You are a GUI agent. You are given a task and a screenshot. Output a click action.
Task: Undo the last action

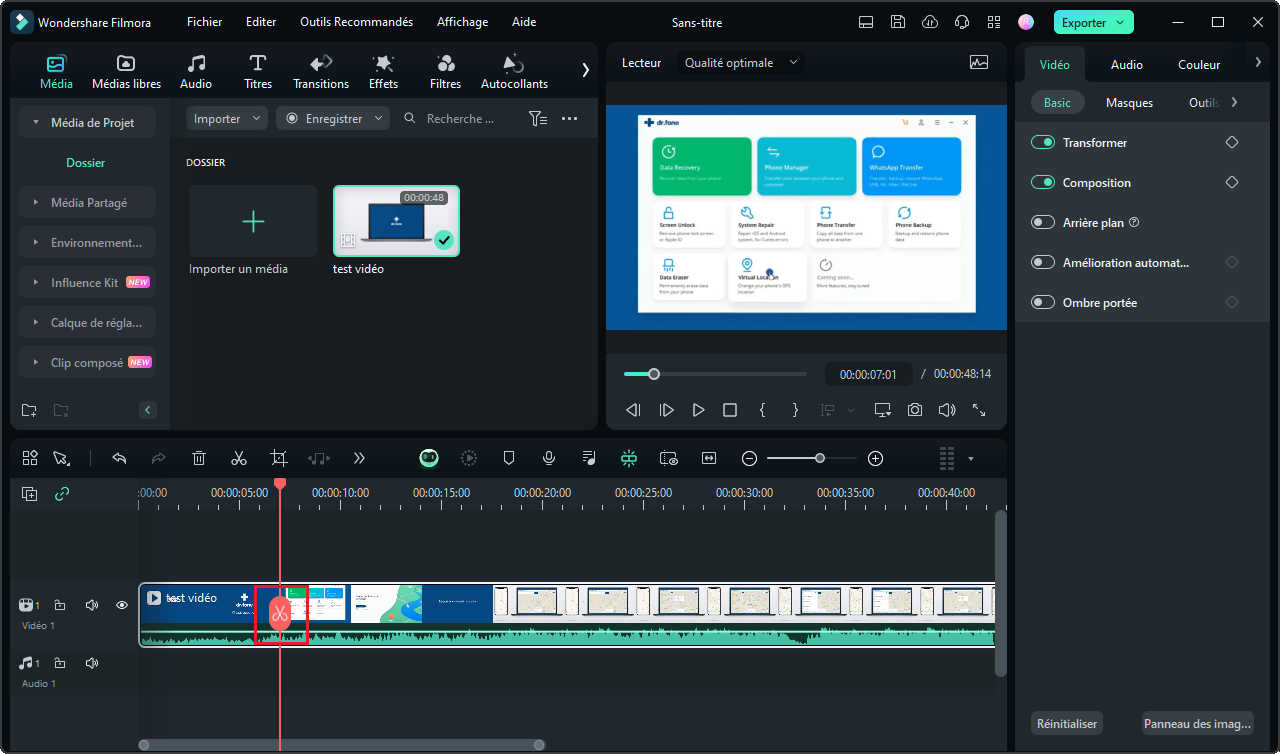[x=119, y=458]
